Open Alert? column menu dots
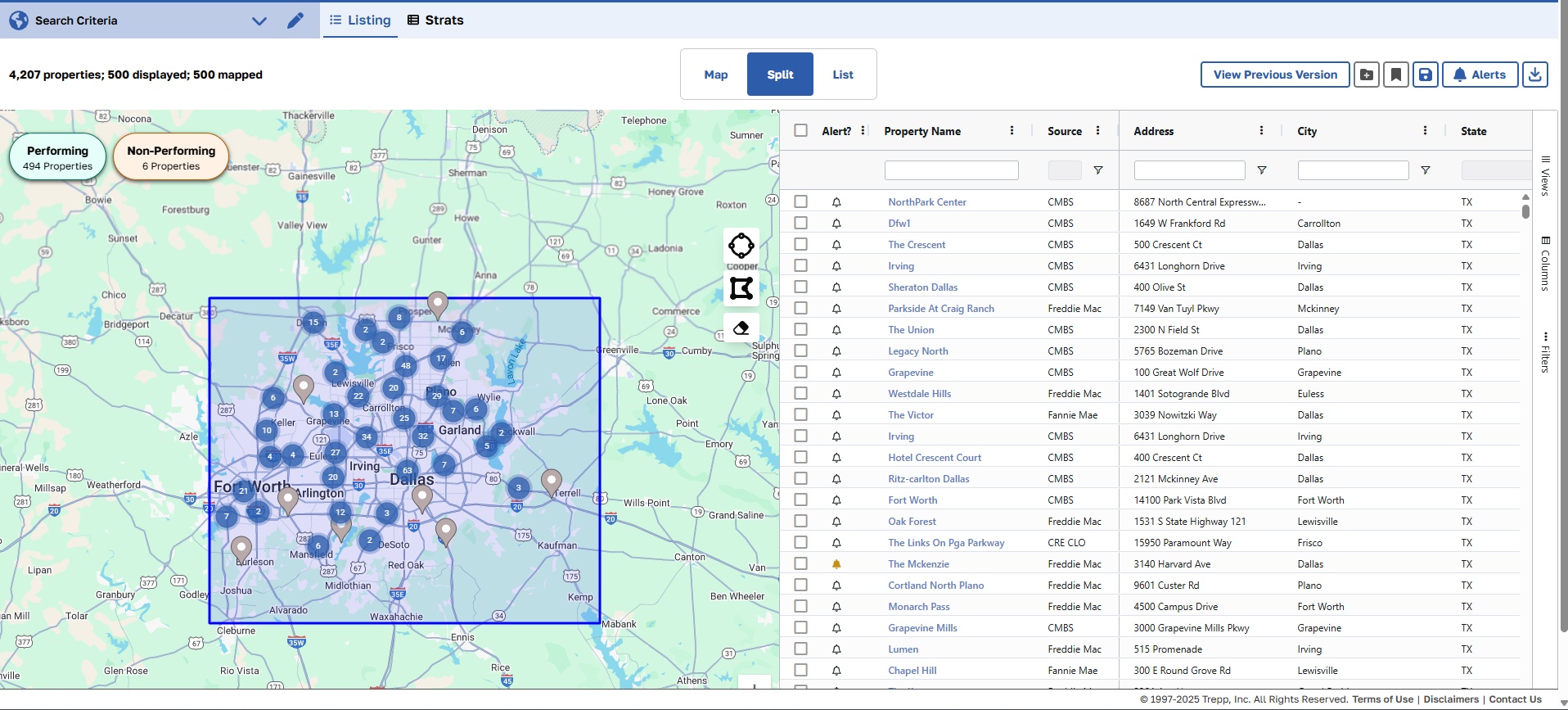1568x710 pixels. 863,130
